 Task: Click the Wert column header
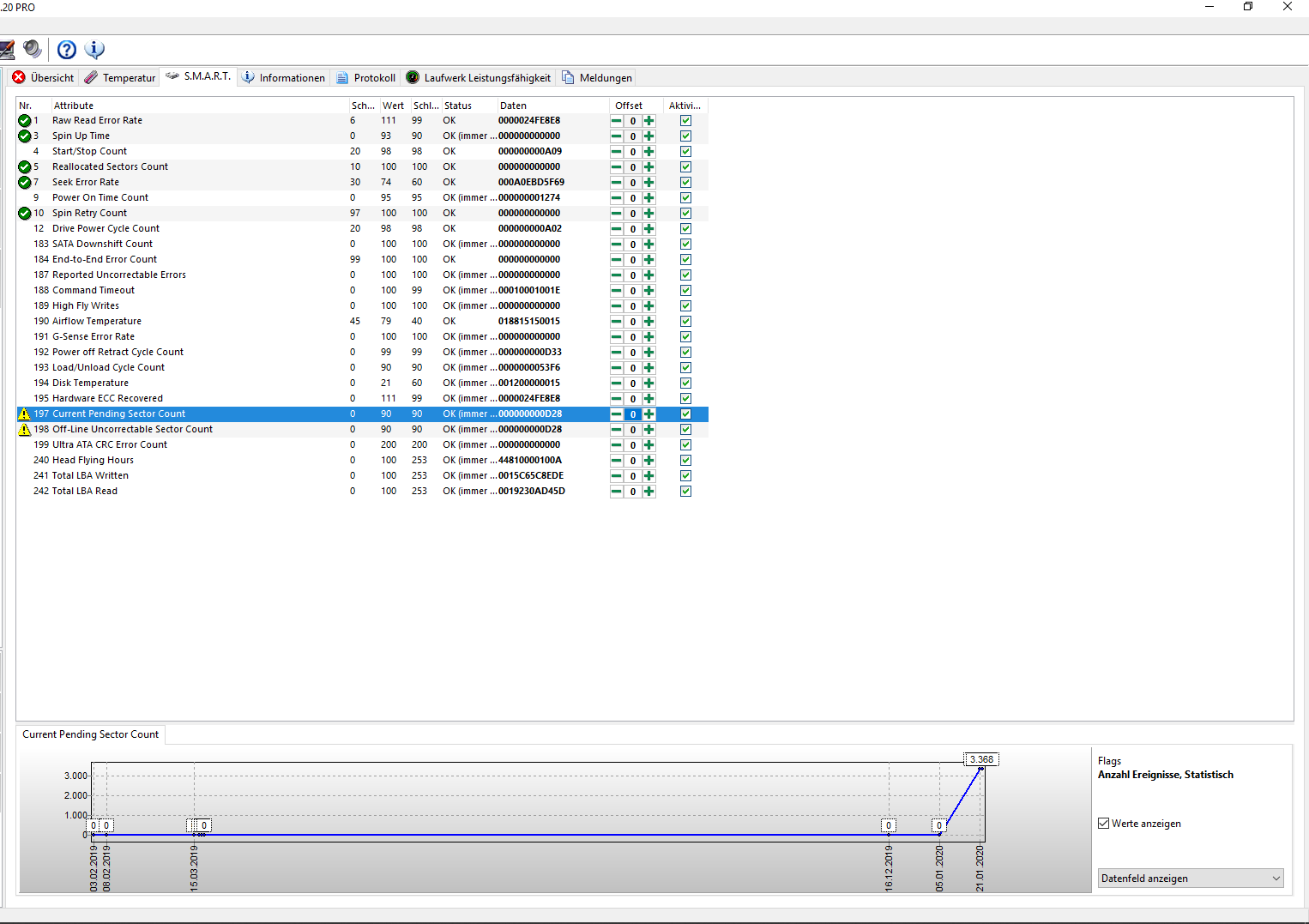(x=394, y=106)
